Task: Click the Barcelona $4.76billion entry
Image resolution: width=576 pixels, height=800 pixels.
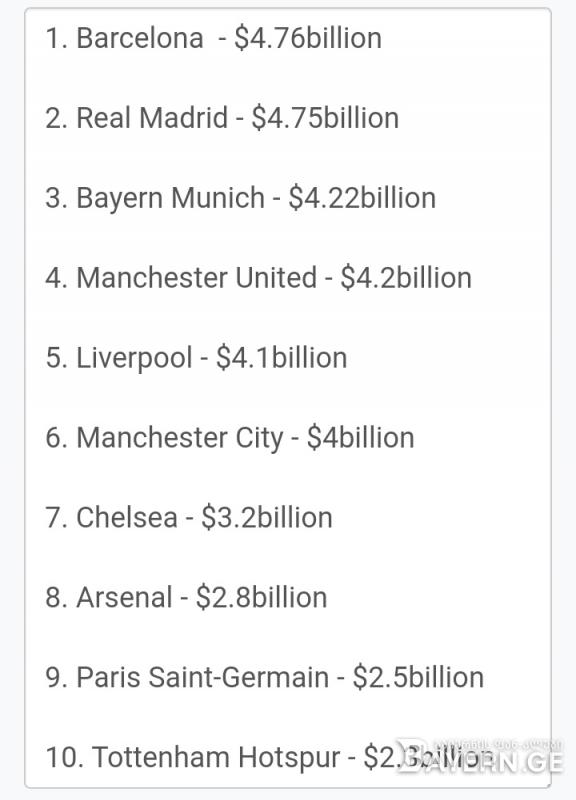Action: (213, 38)
